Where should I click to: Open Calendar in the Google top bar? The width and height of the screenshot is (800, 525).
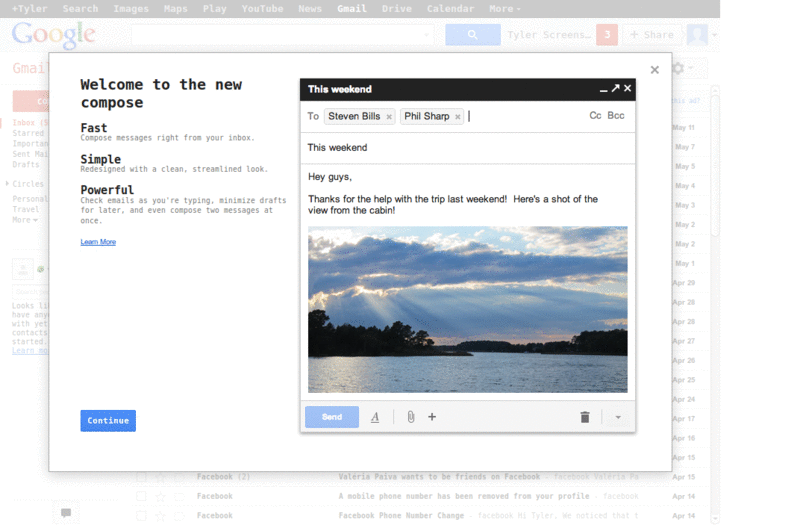[450, 9]
